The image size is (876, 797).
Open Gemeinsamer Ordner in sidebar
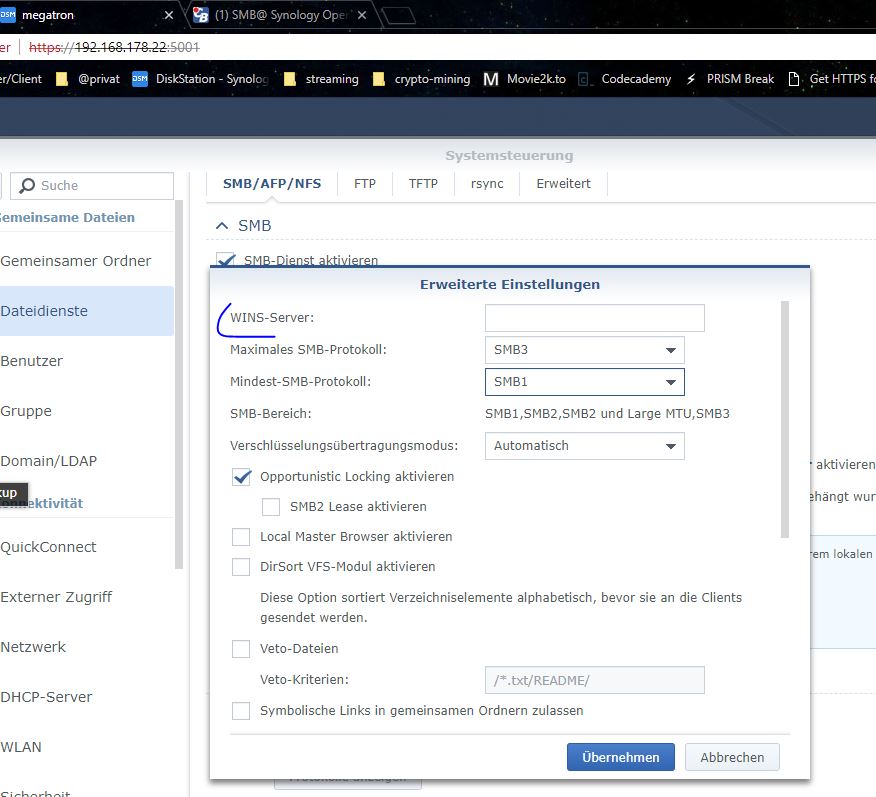pos(87,261)
